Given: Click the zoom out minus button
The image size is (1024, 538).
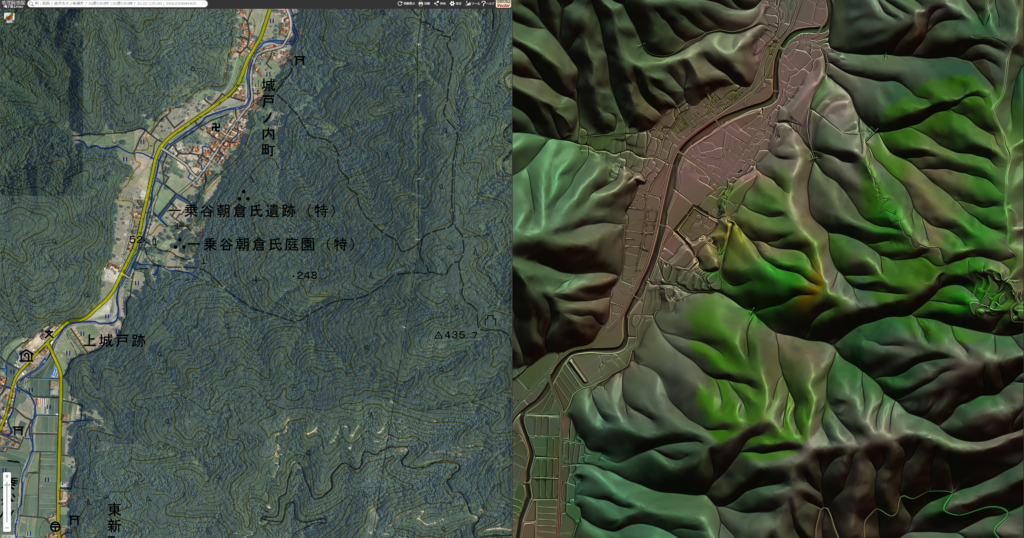Looking at the screenshot, I should pos(7,528).
